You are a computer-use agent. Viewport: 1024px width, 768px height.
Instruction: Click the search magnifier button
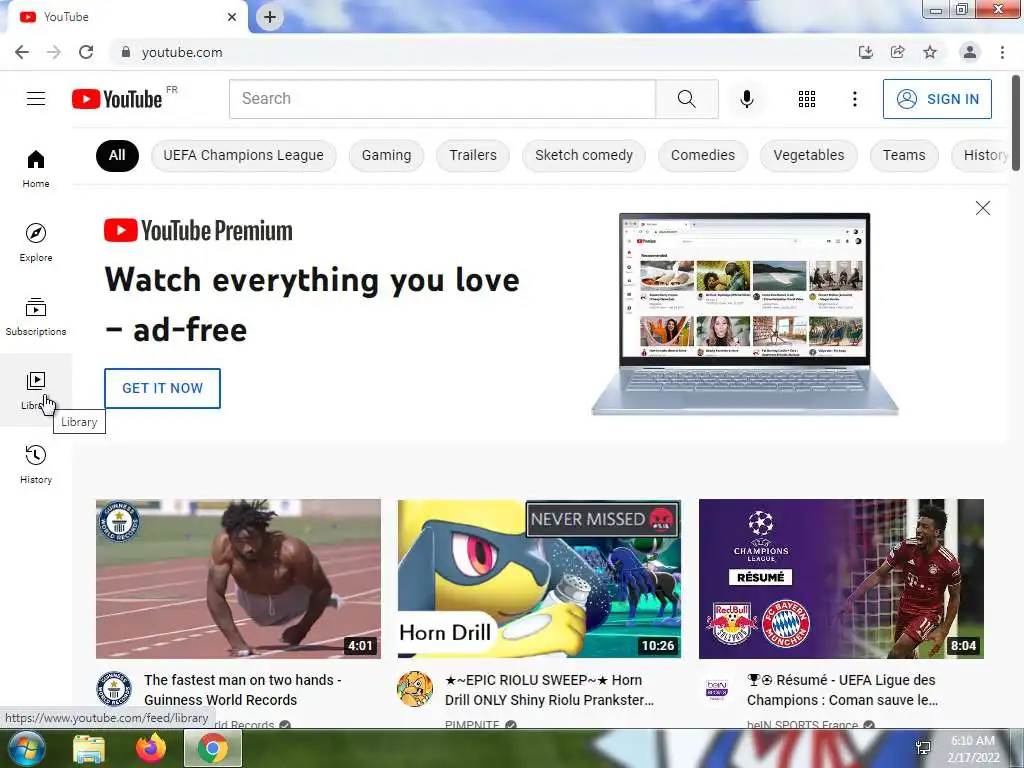pos(687,99)
